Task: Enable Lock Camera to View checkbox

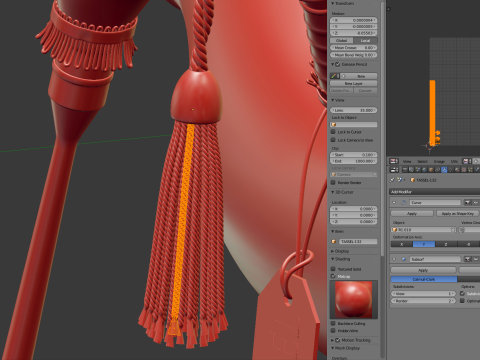Action: coord(333,140)
